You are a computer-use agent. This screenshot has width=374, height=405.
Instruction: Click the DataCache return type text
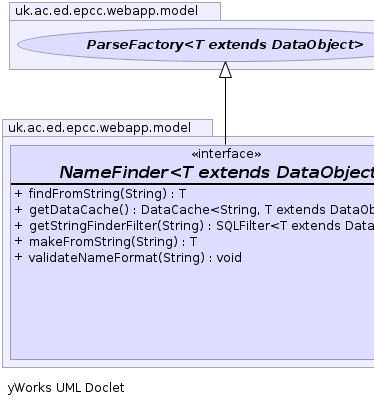point(175,210)
